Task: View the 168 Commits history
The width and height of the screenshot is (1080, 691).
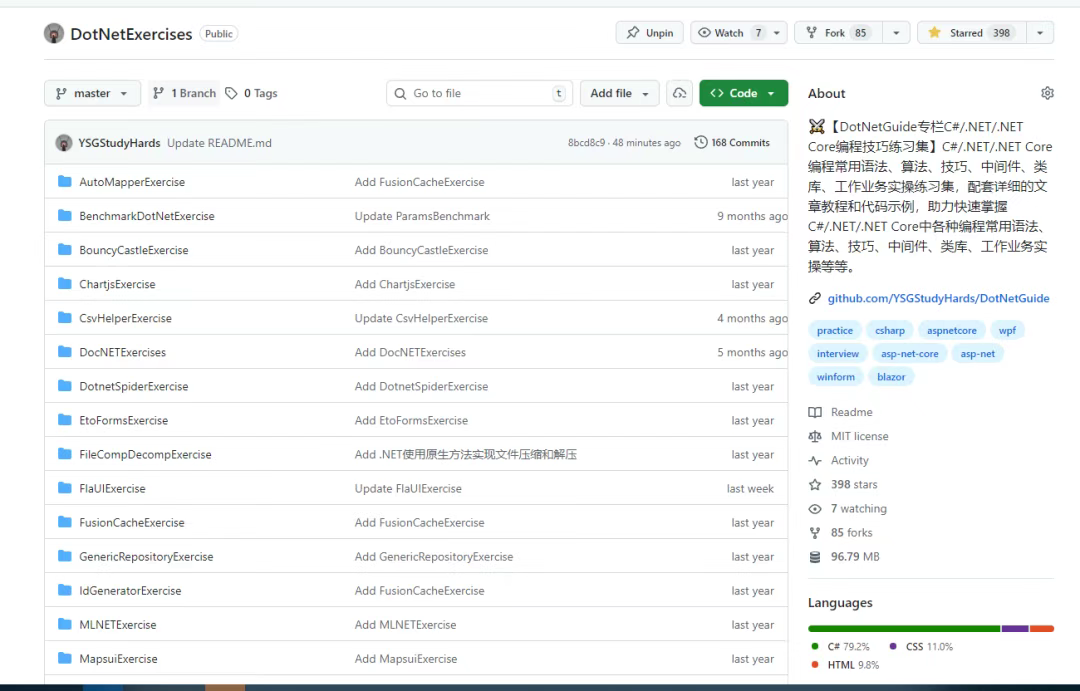Action: coord(732,143)
